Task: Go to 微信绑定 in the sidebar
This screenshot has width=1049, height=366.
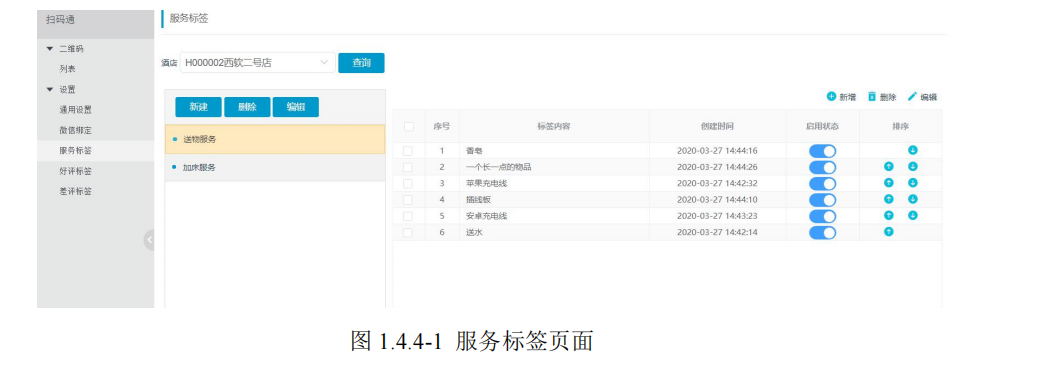Action: click(75, 130)
